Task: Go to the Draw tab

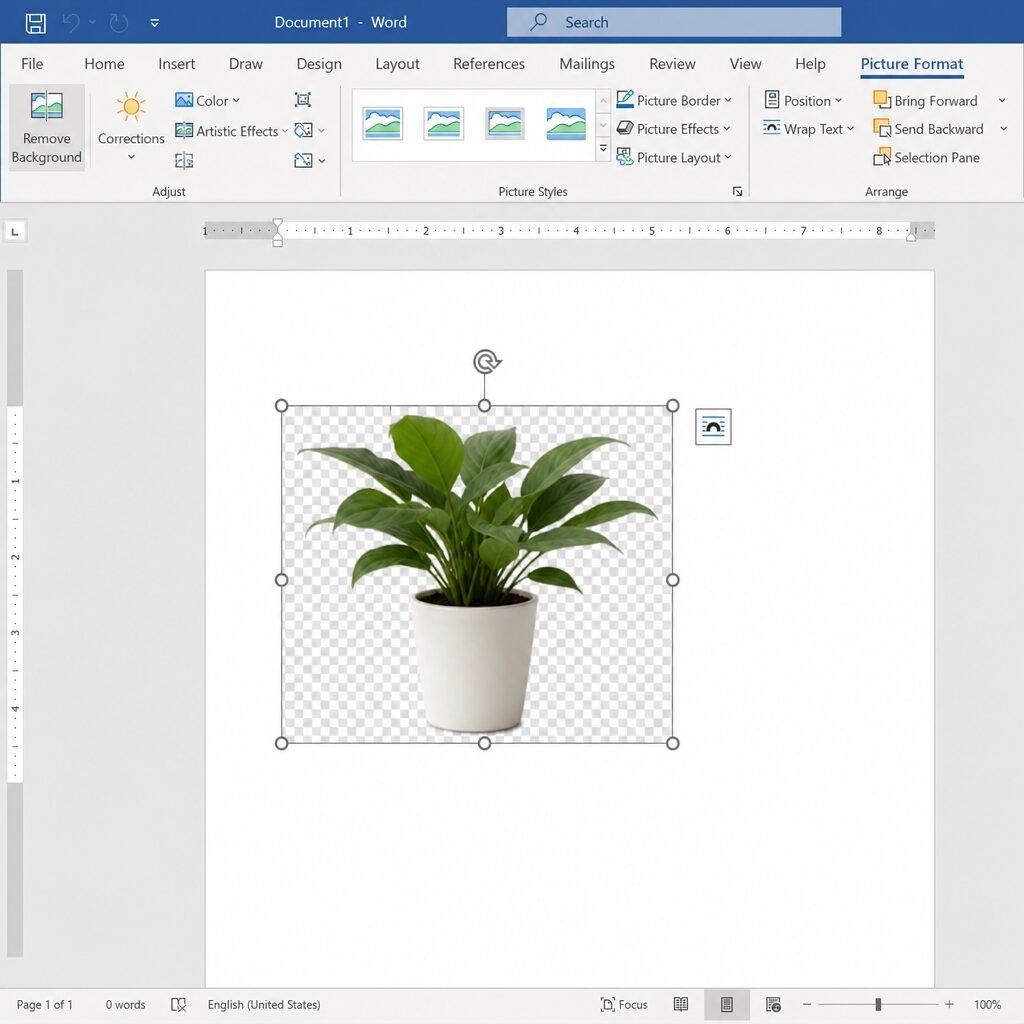Action: click(246, 64)
